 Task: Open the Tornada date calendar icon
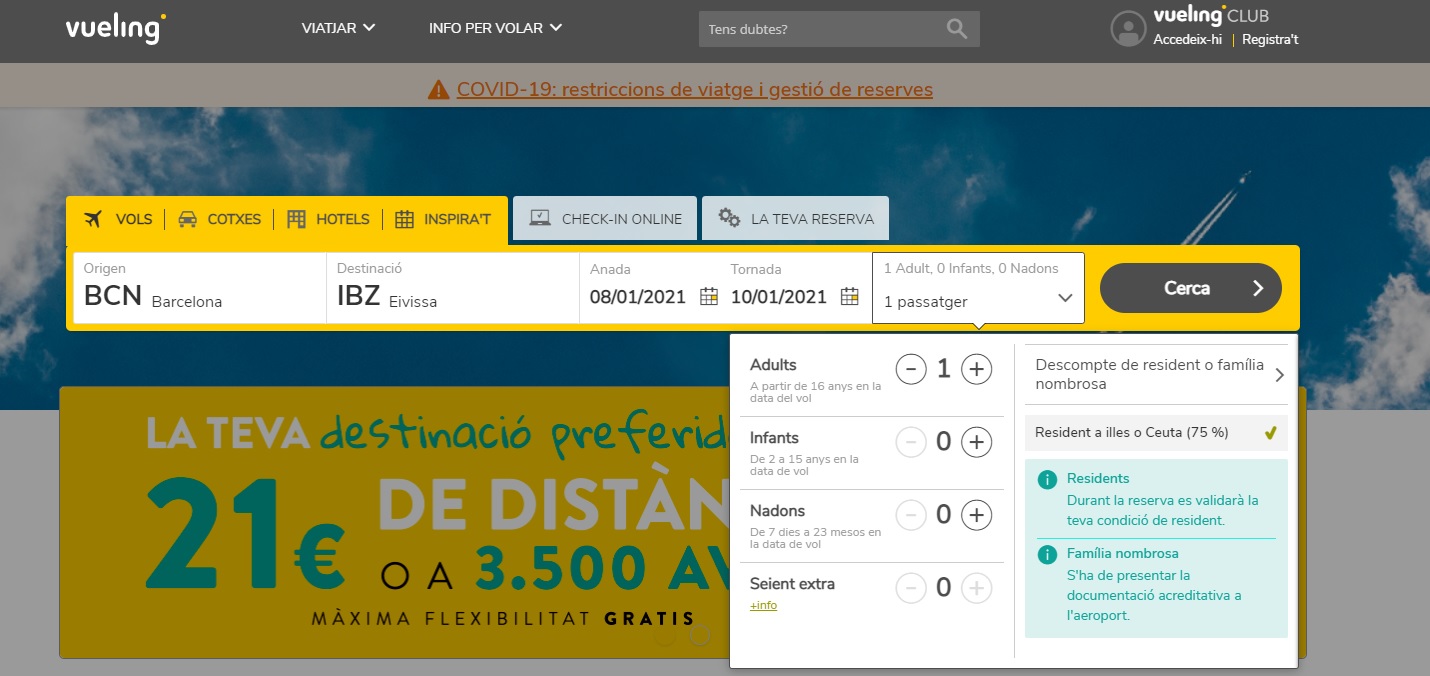(x=849, y=296)
